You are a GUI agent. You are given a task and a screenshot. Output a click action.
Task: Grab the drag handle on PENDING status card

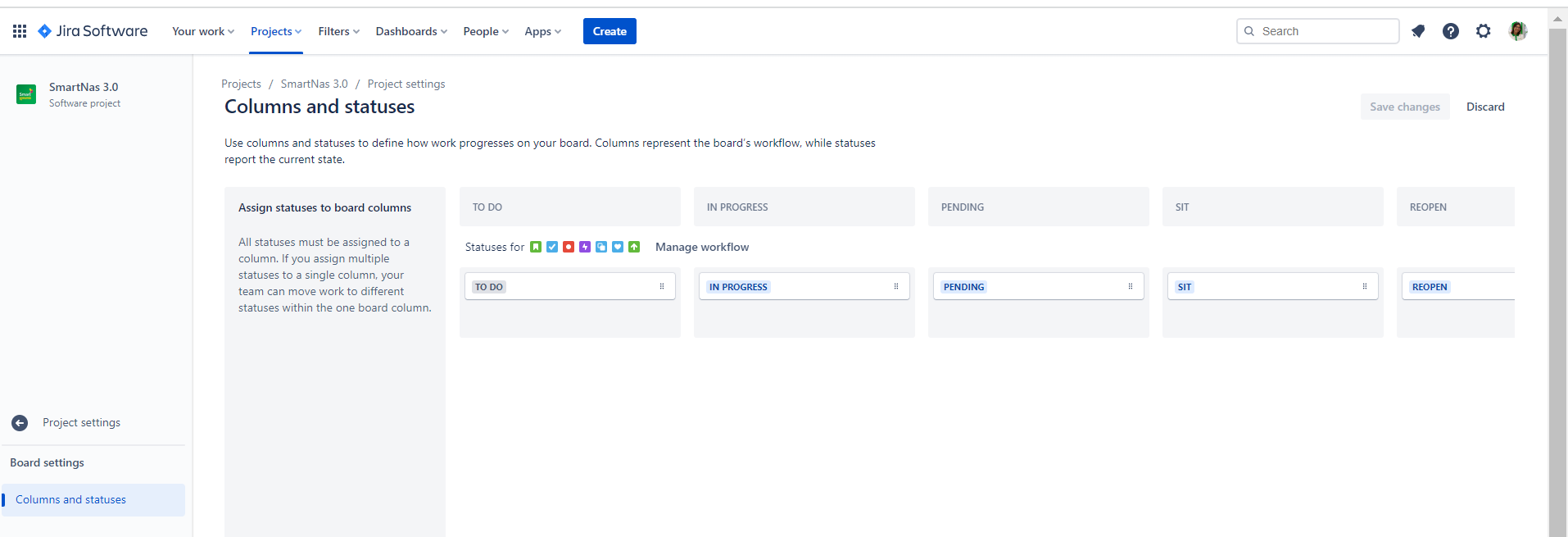[1131, 286]
